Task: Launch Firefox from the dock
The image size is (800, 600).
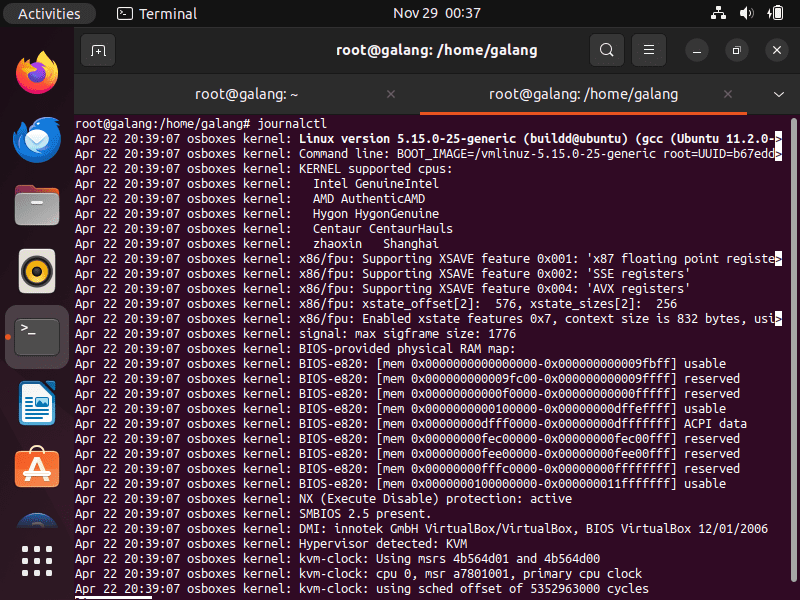Action: [37, 73]
